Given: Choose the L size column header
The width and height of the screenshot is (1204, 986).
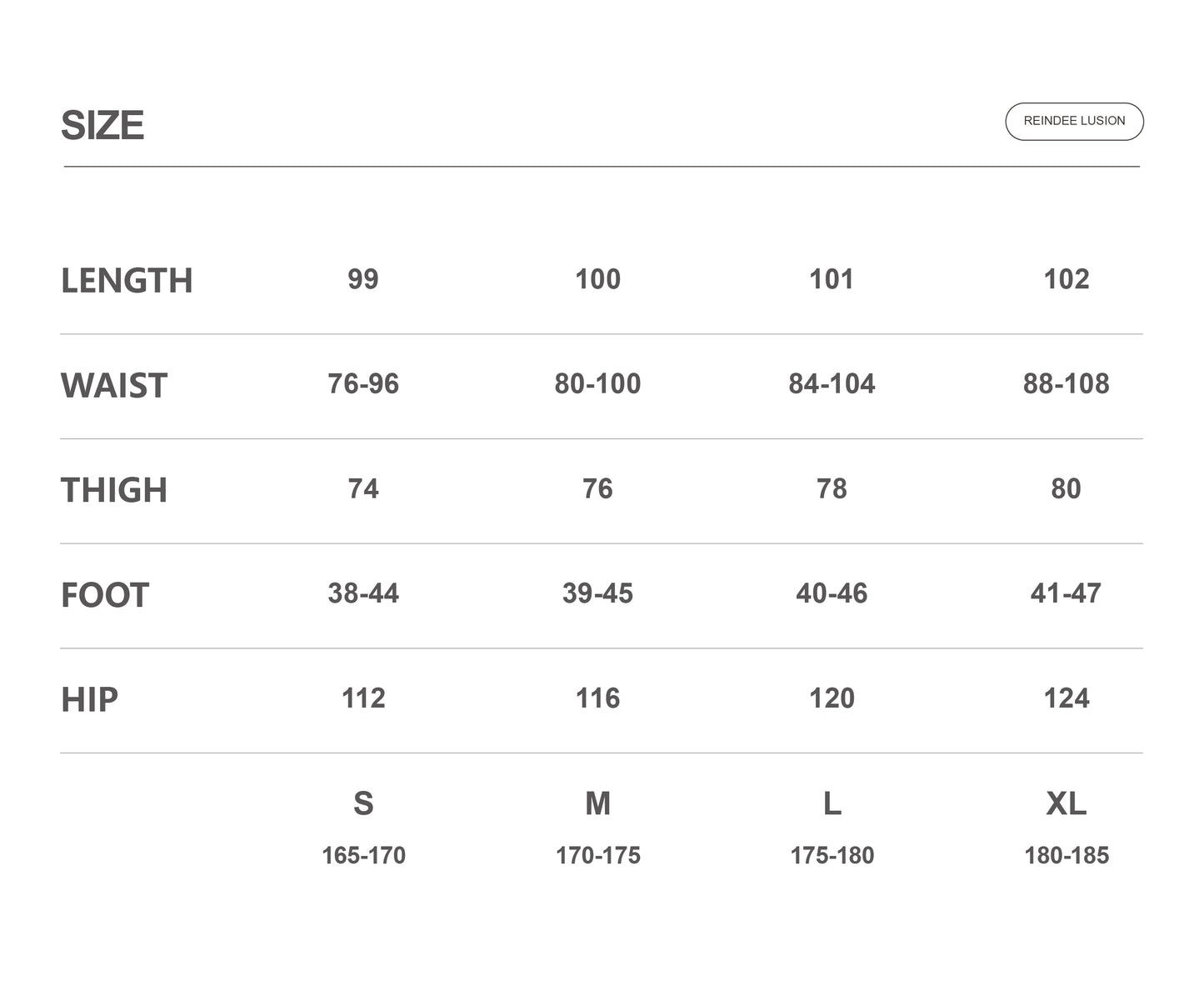Looking at the screenshot, I should [x=832, y=803].
